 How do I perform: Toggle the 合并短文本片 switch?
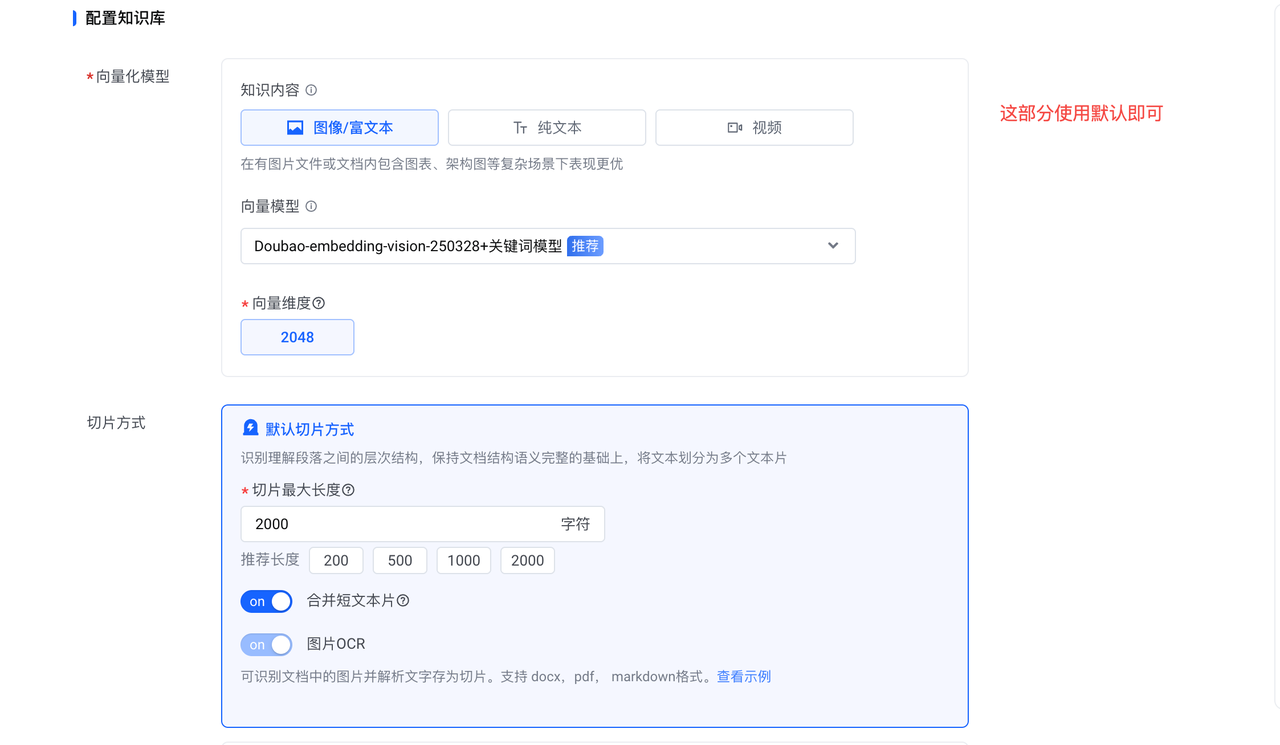[266, 601]
